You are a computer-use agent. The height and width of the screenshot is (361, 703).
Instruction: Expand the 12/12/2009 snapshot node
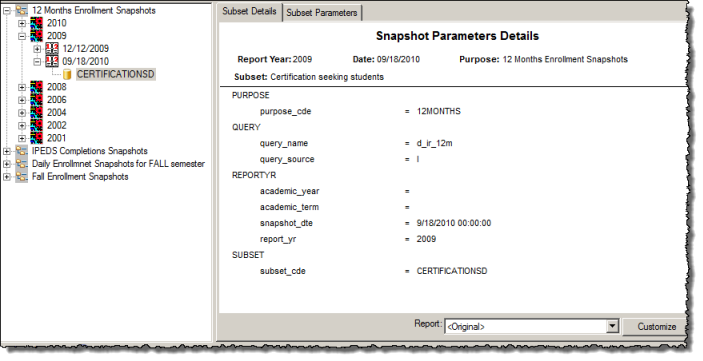[38, 49]
